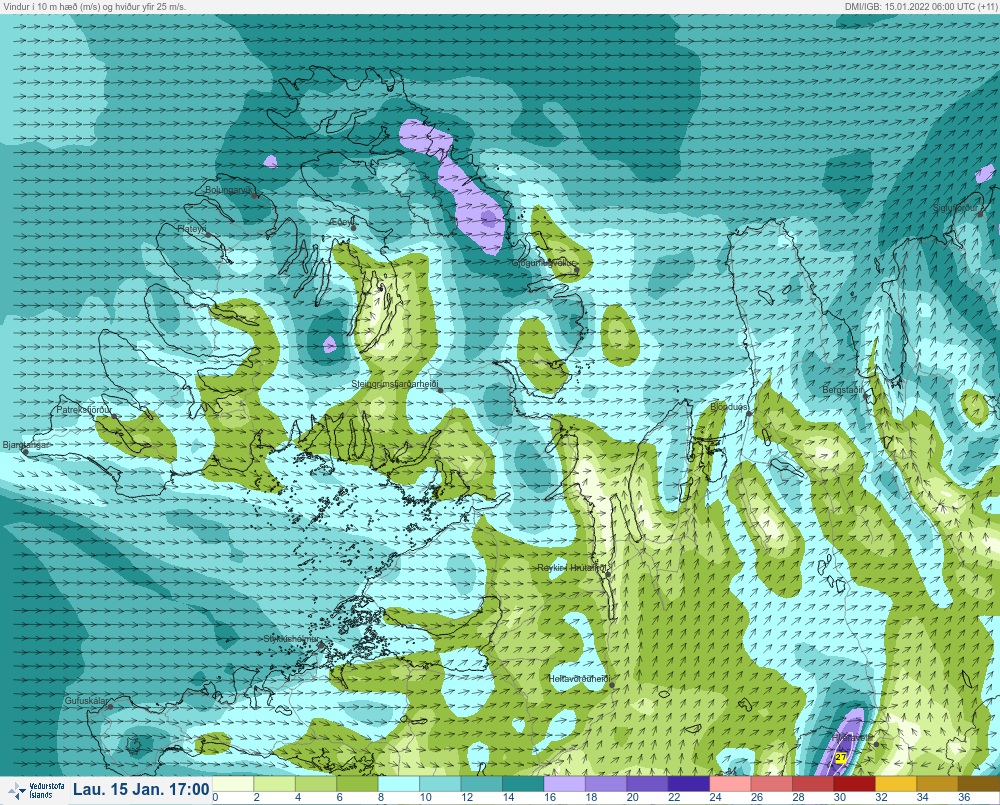Click the Æðey place label
Screen dimensions: 1000x805
341,221
